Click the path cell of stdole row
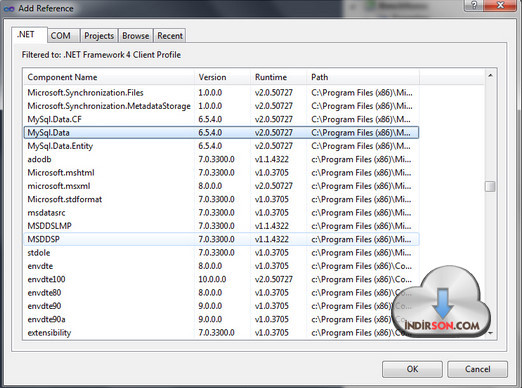522x388 pixels. tap(361, 253)
